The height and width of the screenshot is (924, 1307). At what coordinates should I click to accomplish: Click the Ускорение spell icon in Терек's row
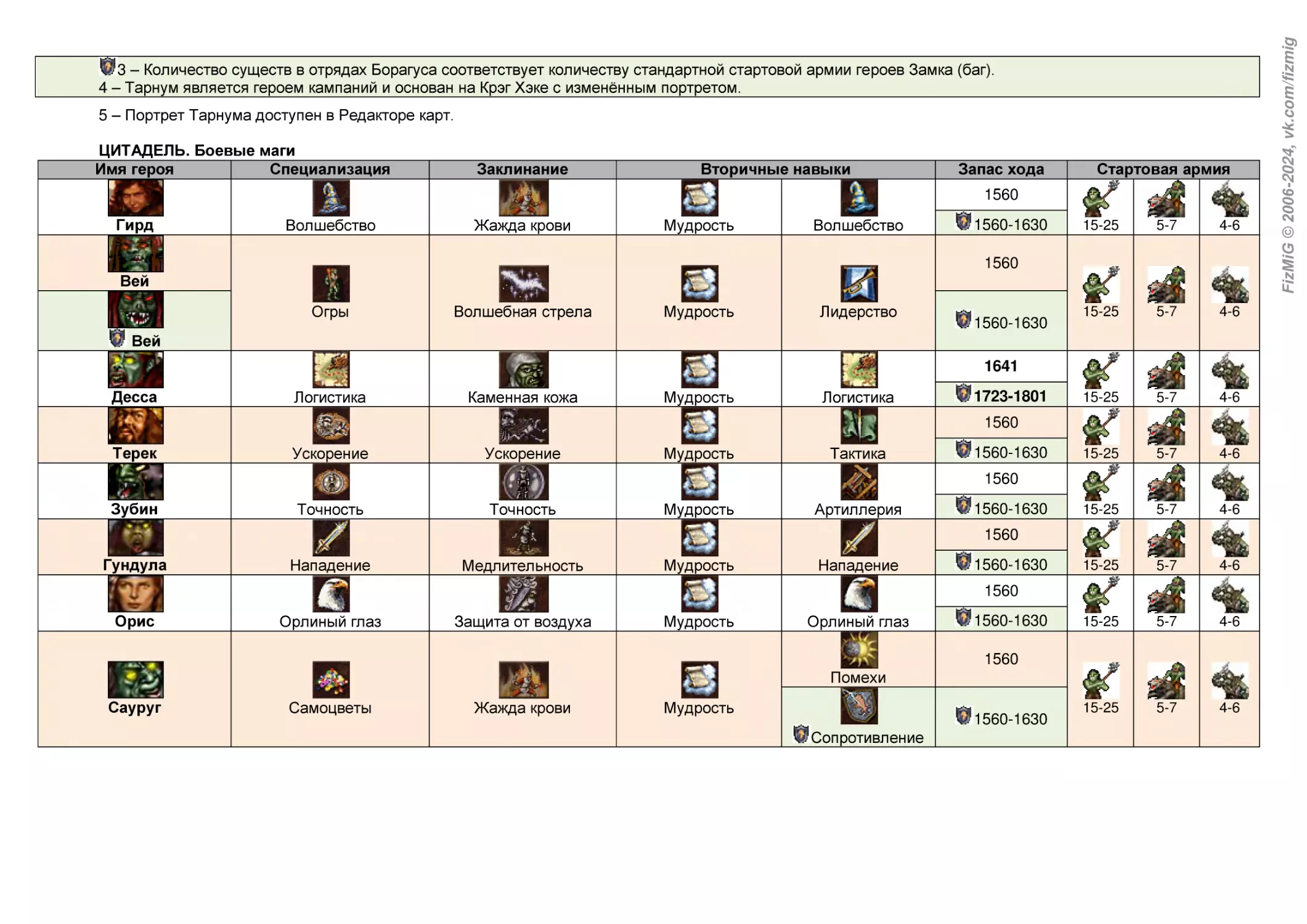[524, 426]
